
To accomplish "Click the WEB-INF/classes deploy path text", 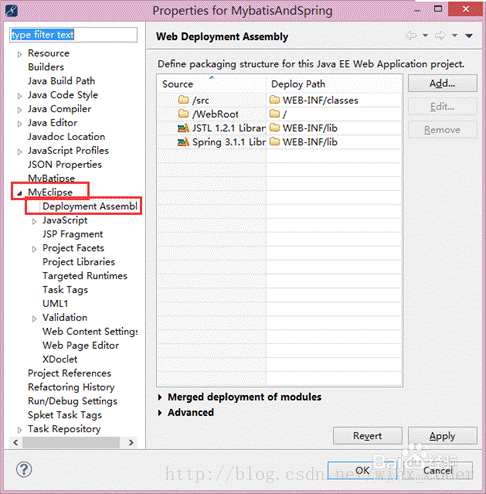I will point(321,100).
